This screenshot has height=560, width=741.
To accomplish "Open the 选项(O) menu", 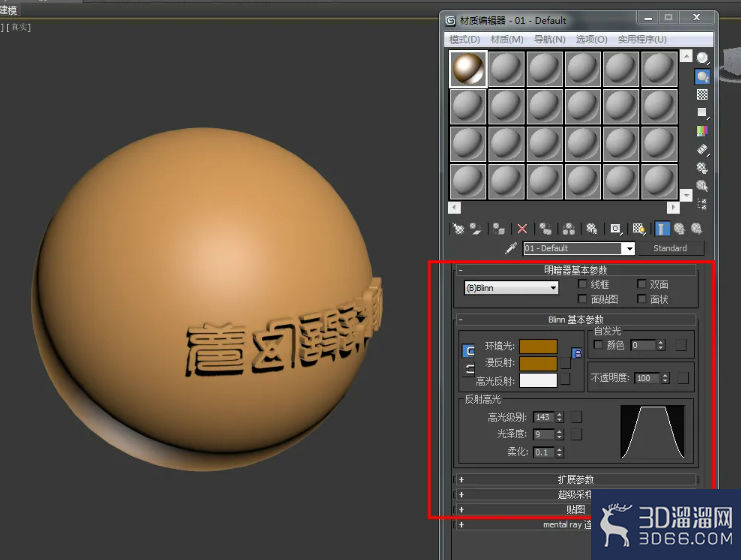I will point(592,39).
